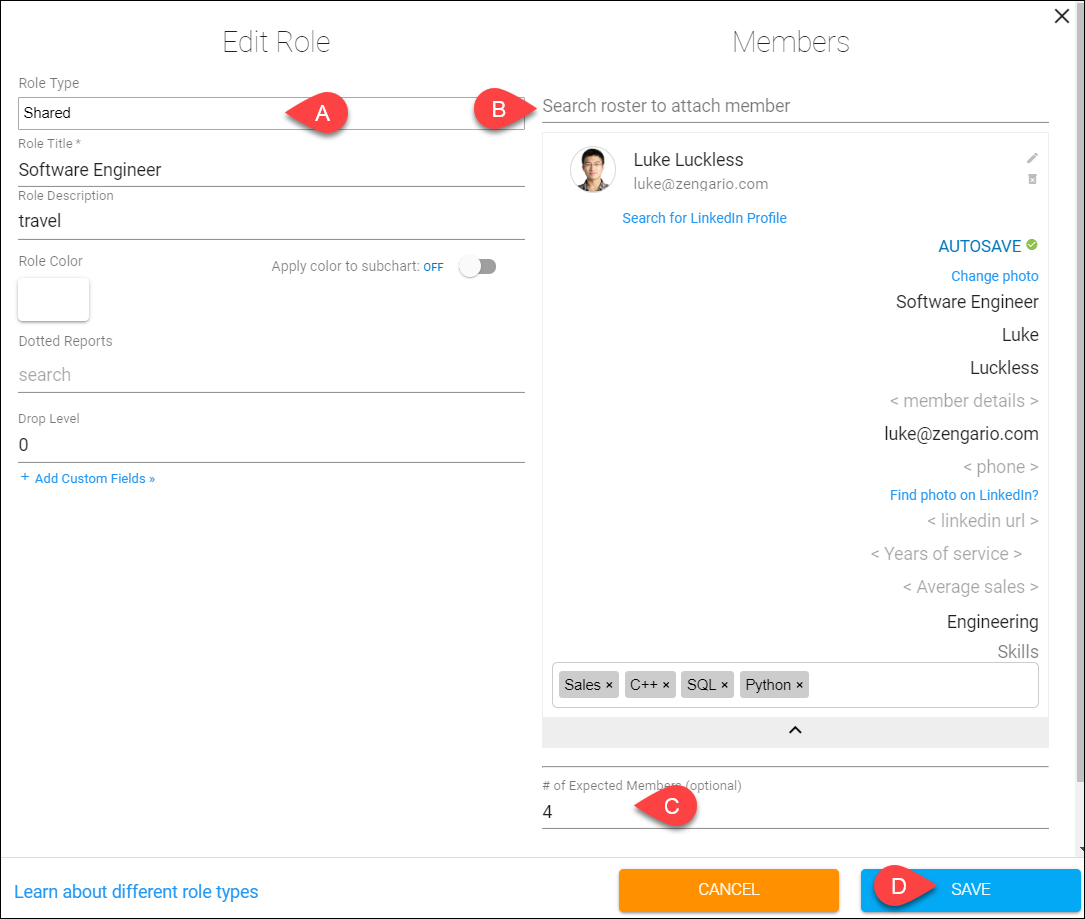Click Search for LinkedIn Profile link
This screenshot has width=1085, height=919.
click(x=704, y=218)
